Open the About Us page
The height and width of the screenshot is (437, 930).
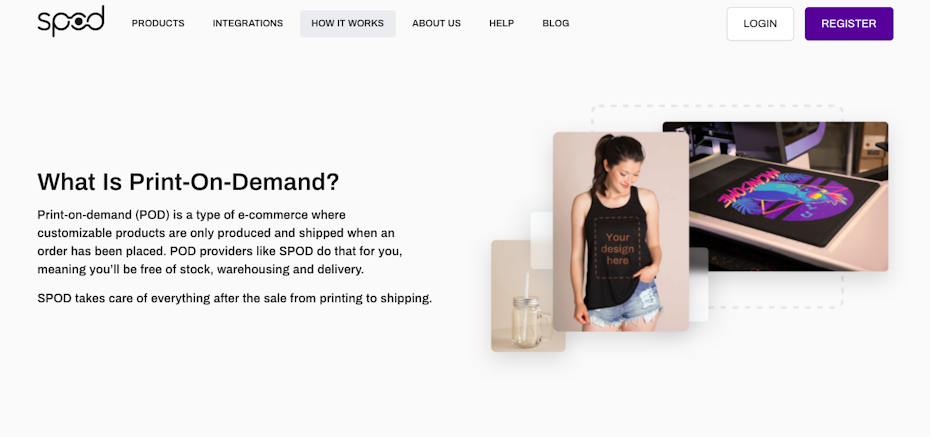coord(437,24)
